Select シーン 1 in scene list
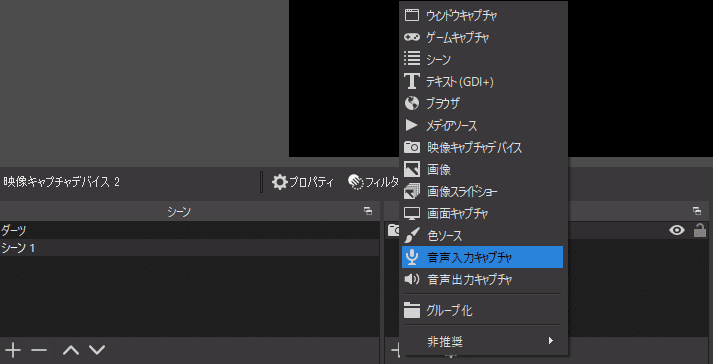The height and width of the screenshot is (364, 713). [190, 248]
